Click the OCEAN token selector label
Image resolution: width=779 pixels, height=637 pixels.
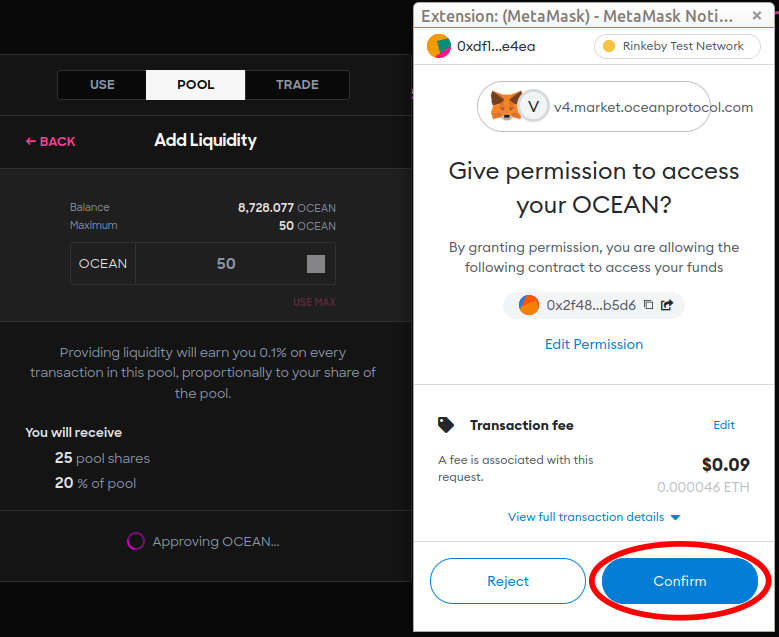pyautogui.click(x=103, y=263)
